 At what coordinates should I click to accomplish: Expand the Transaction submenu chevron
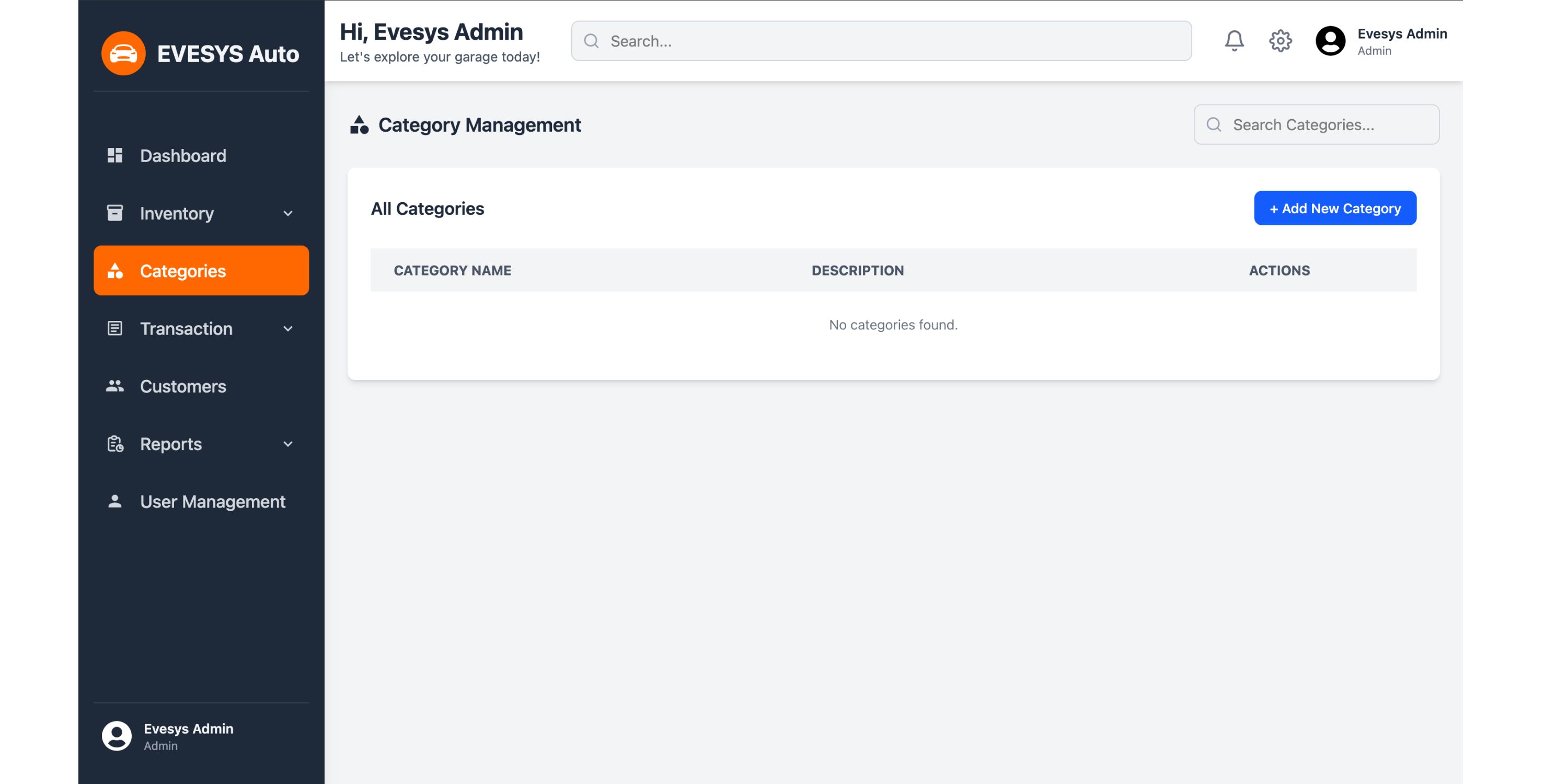click(x=288, y=329)
